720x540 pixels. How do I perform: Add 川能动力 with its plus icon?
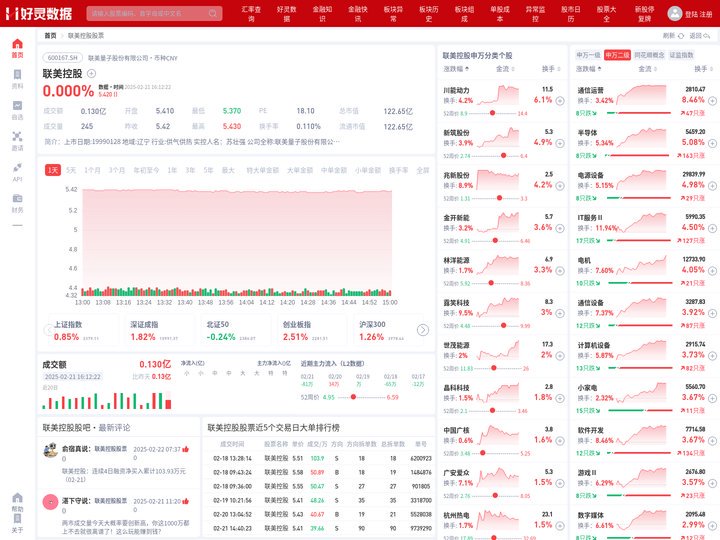[x=560, y=101]
